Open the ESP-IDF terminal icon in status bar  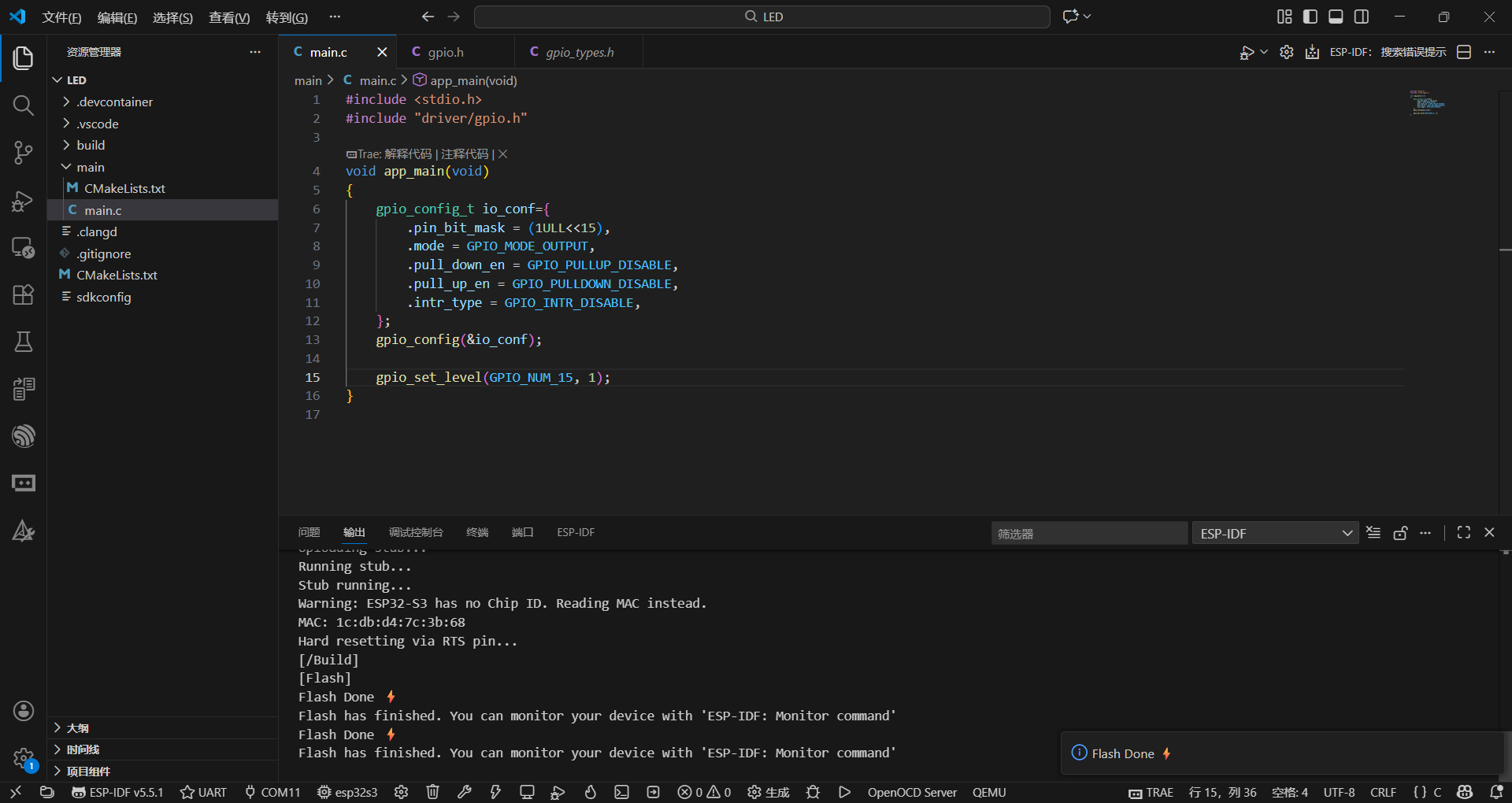coord(621,792)
